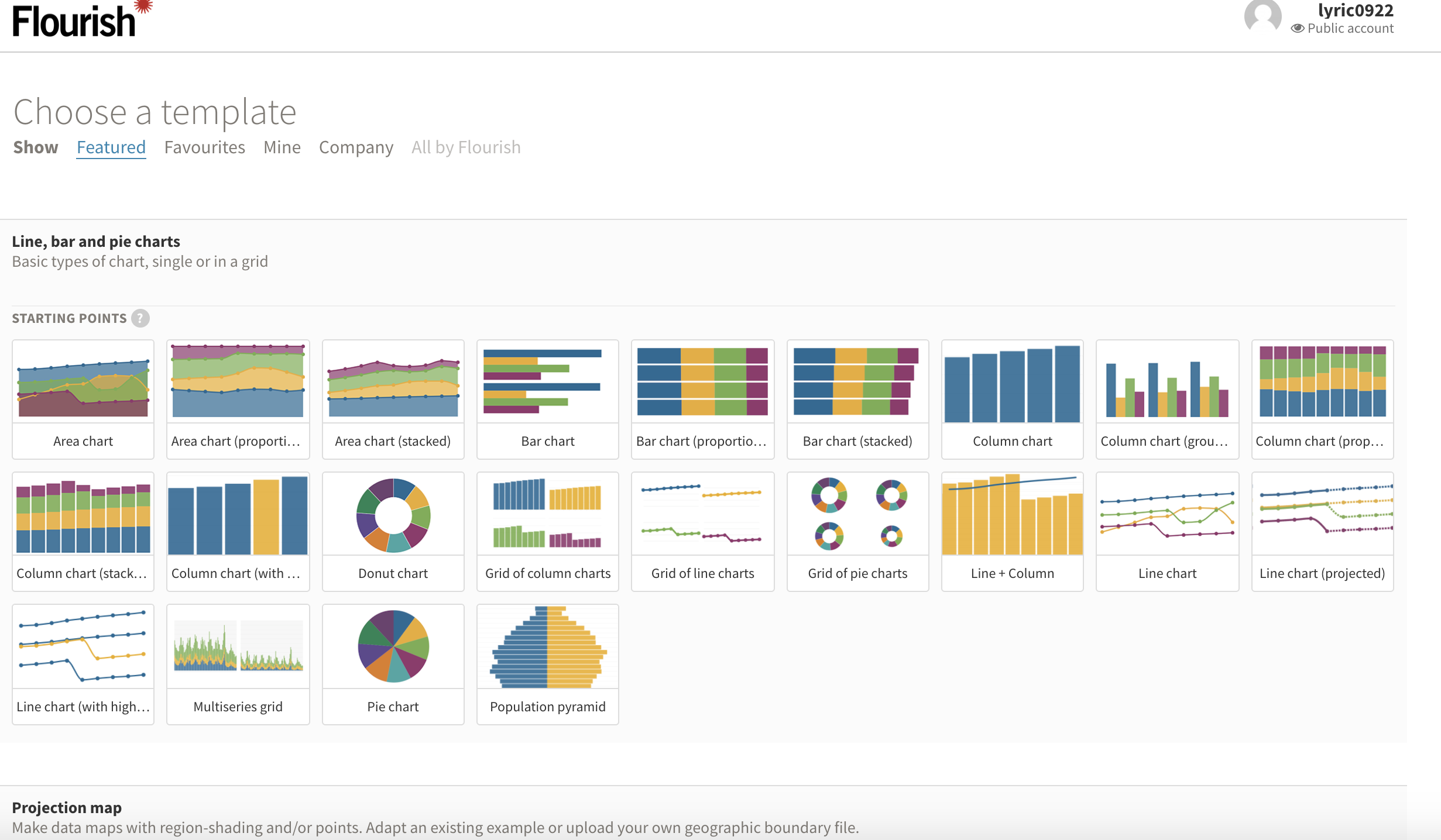Select the Multiseries grid template
The height and width of the screenshot is (840, 1441).
[238, 665]
